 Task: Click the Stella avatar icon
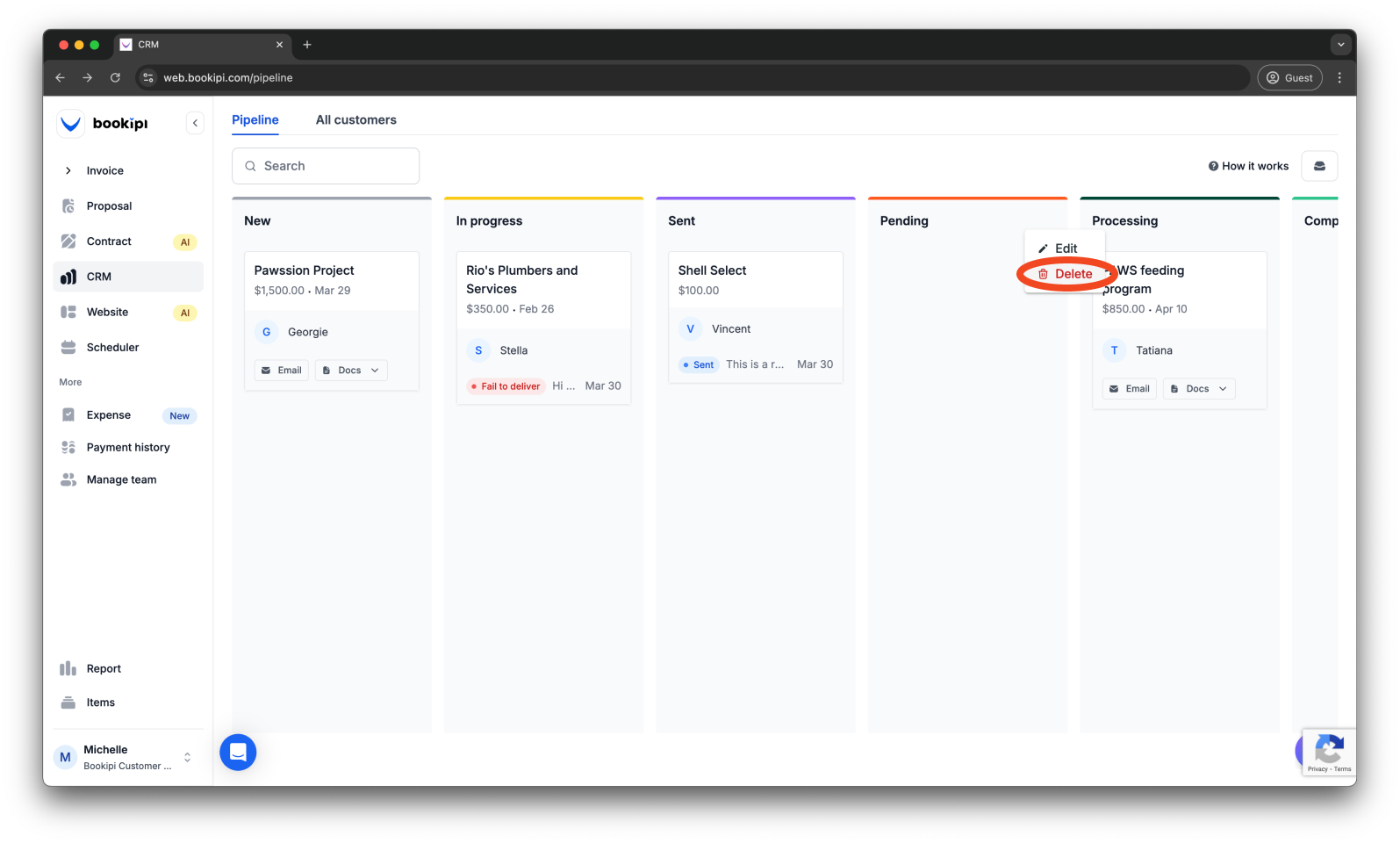(478, 350)
